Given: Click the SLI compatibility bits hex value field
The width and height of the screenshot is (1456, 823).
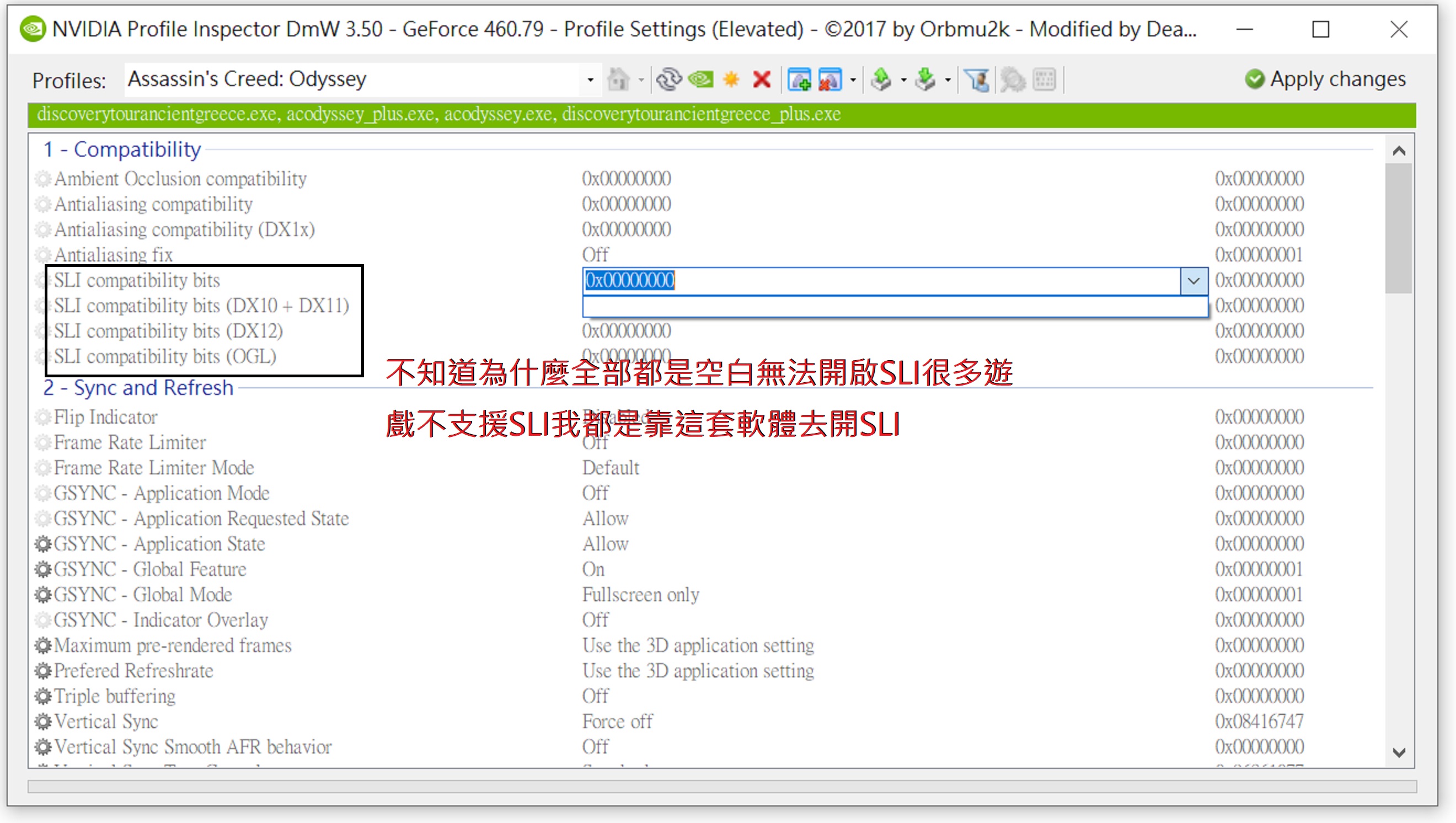Looking at the screenshot, I should coord(882,281).
